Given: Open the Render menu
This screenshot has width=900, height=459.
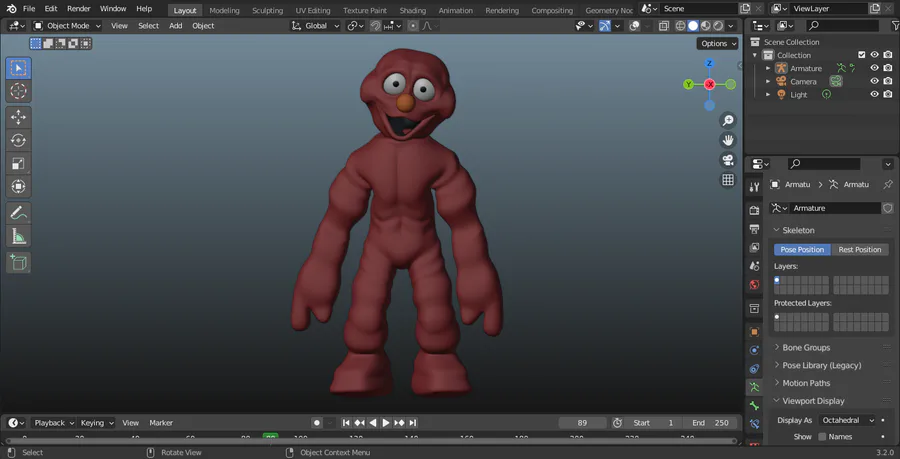Looking at the screenshot, I should (x=78, y=9).
